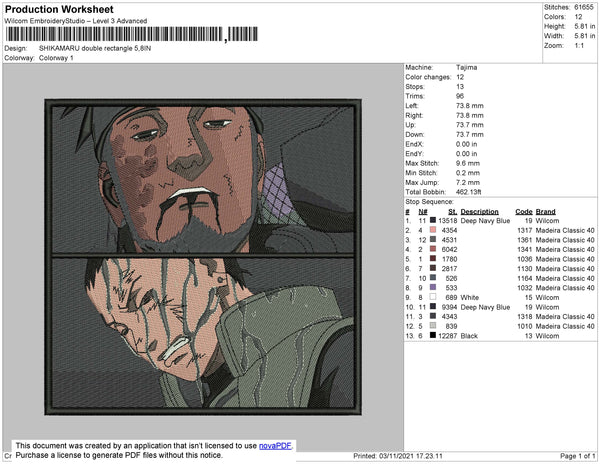The image size is (600, 464).
Task: Click the N# column header
Action: tap(422, 212)
